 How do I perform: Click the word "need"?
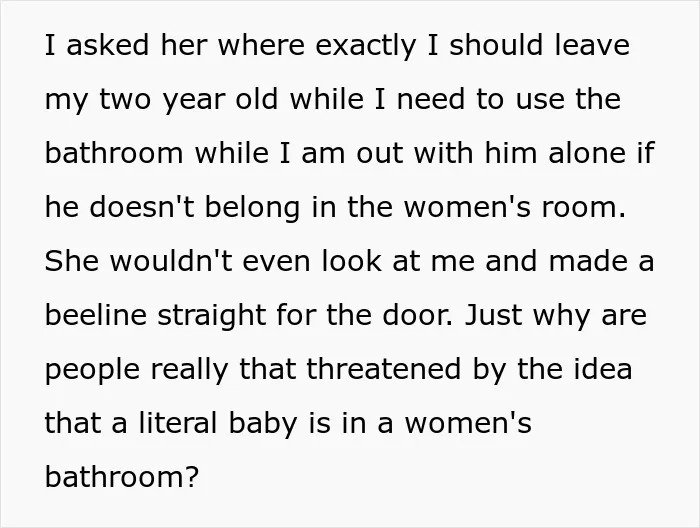[431, 99]
